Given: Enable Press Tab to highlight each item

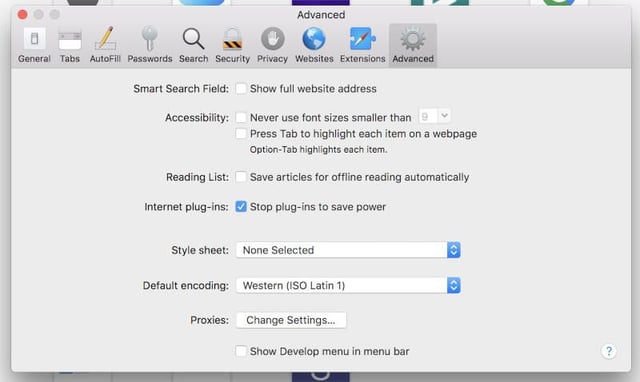Looking at the screenshot, I should [x=241, y=133].
